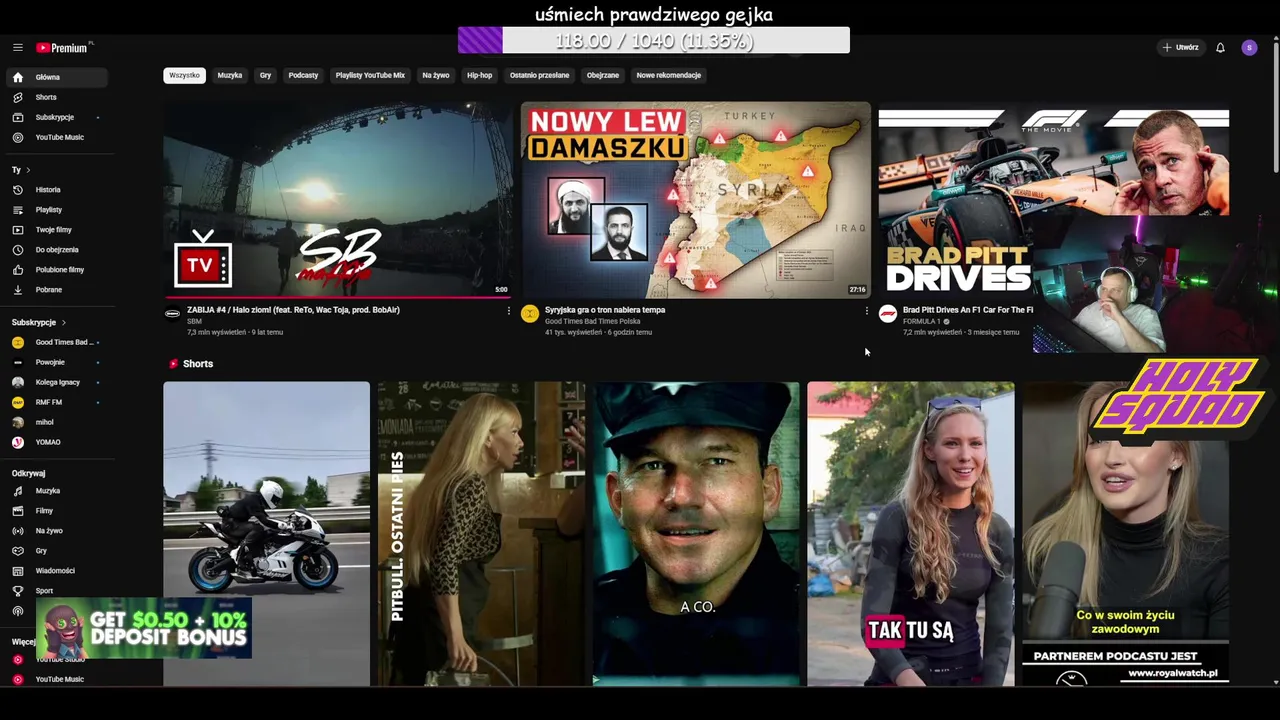The width and height of the screenshot is (1280, 720).
Task: Select Playlisty YouTube Mix chip
Action: 370,75
